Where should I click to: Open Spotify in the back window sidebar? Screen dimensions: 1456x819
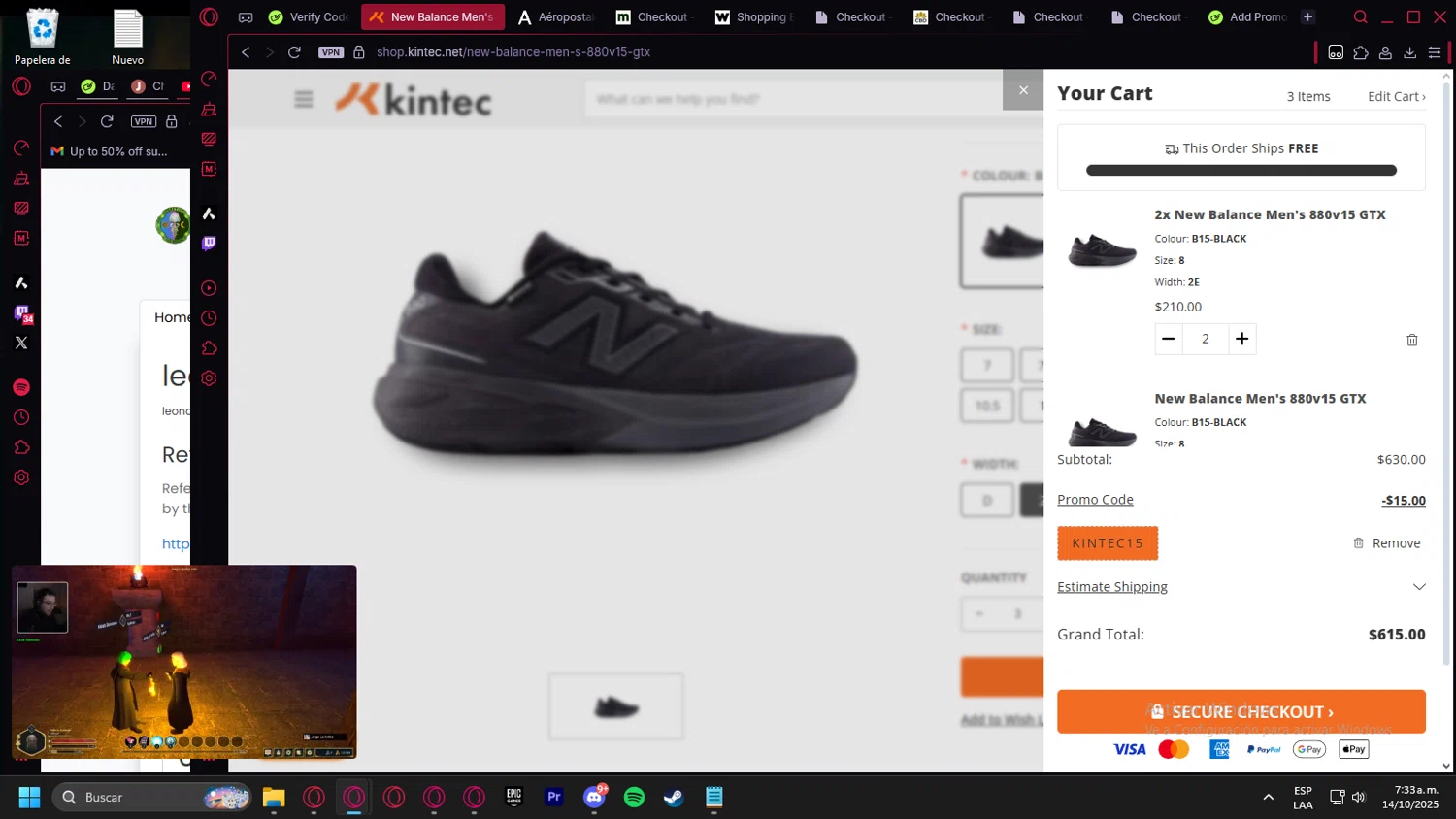pyautogui.click(x=21, y=387)
